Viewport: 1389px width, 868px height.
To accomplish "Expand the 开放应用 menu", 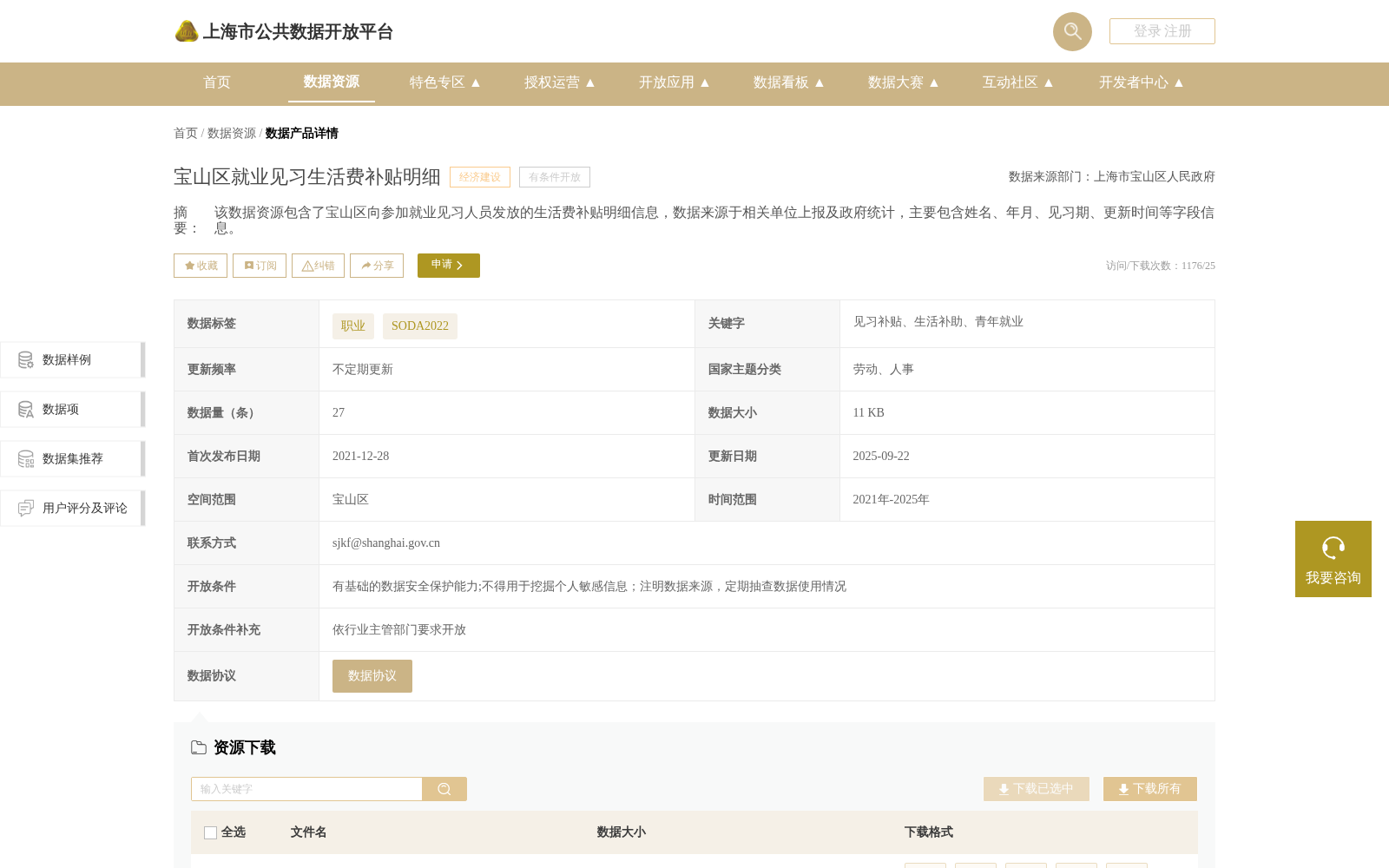I will 675,82.
